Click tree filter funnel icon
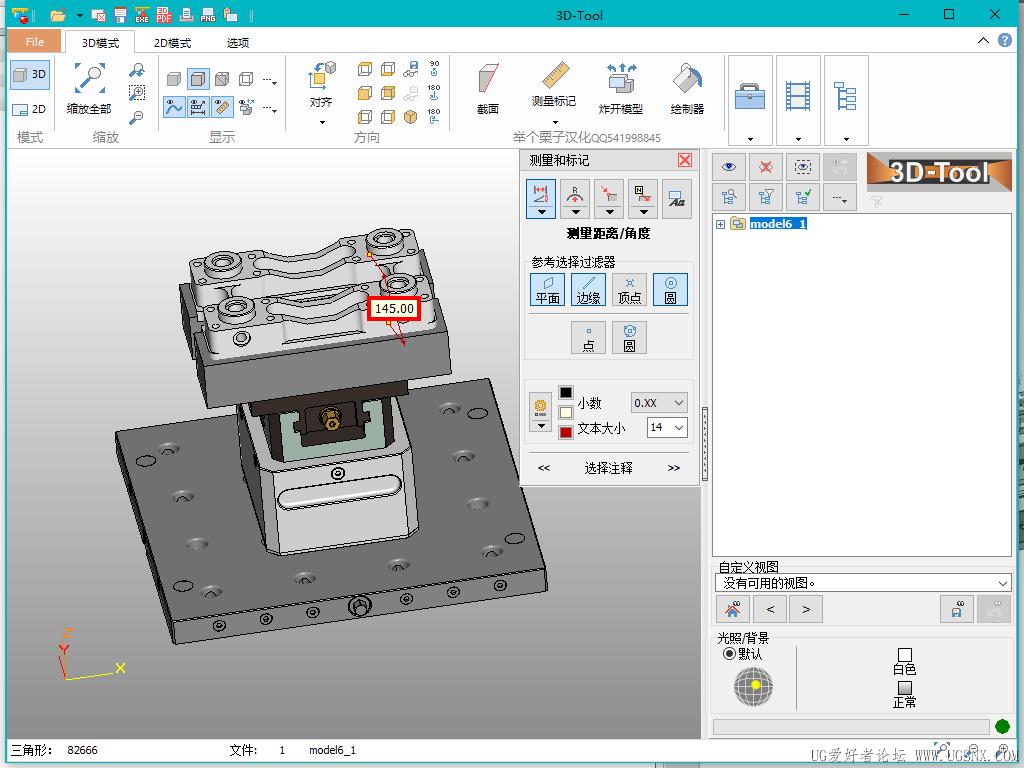Screen dimensions: 1024x768 [766, 197]
